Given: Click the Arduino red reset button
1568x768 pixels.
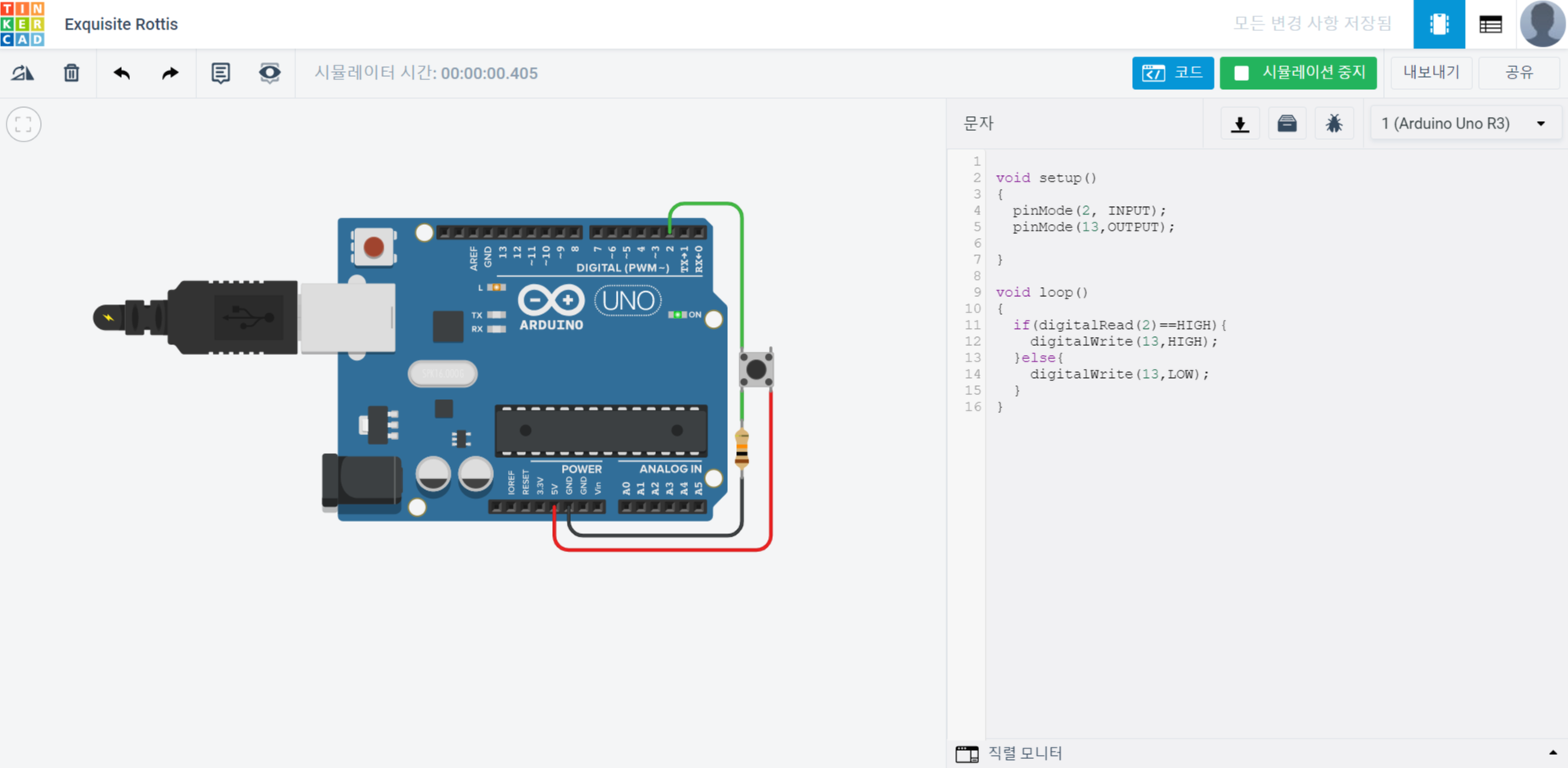Looking at the screenshot, I should tap(374, 247).
